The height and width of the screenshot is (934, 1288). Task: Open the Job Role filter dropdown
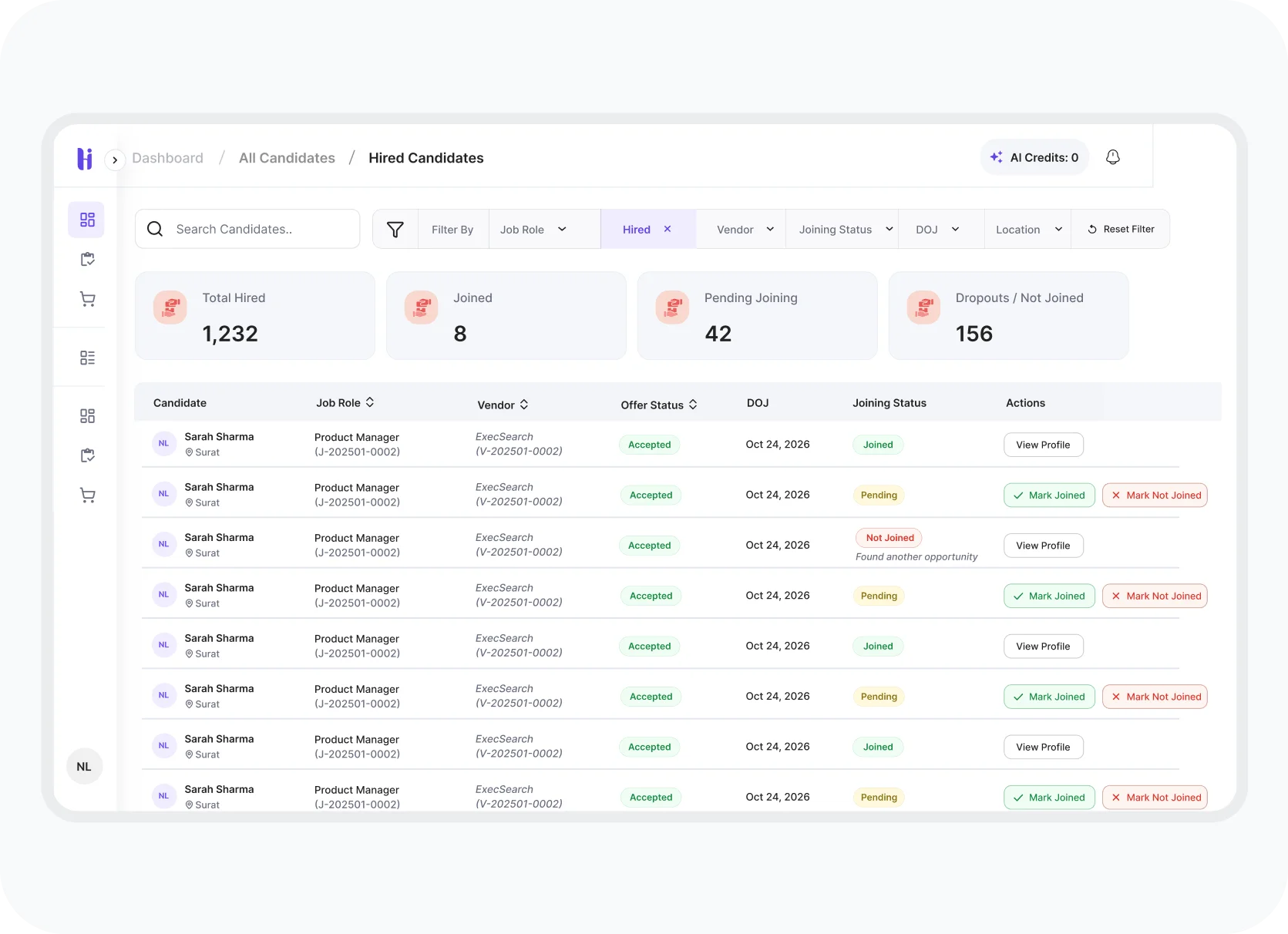click(x=533, y=230)
